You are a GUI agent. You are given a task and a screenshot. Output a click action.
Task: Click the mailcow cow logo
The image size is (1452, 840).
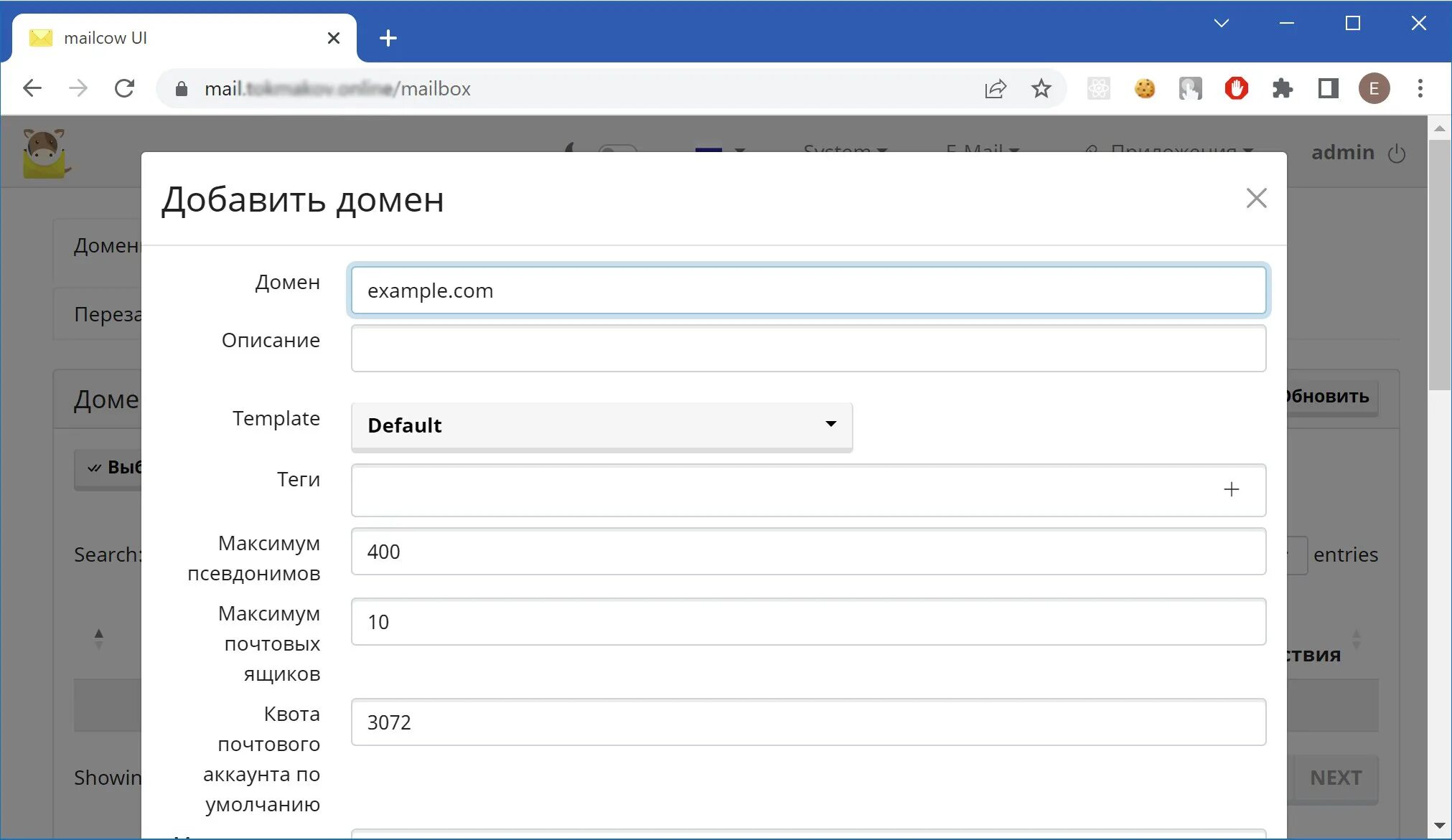45,153
